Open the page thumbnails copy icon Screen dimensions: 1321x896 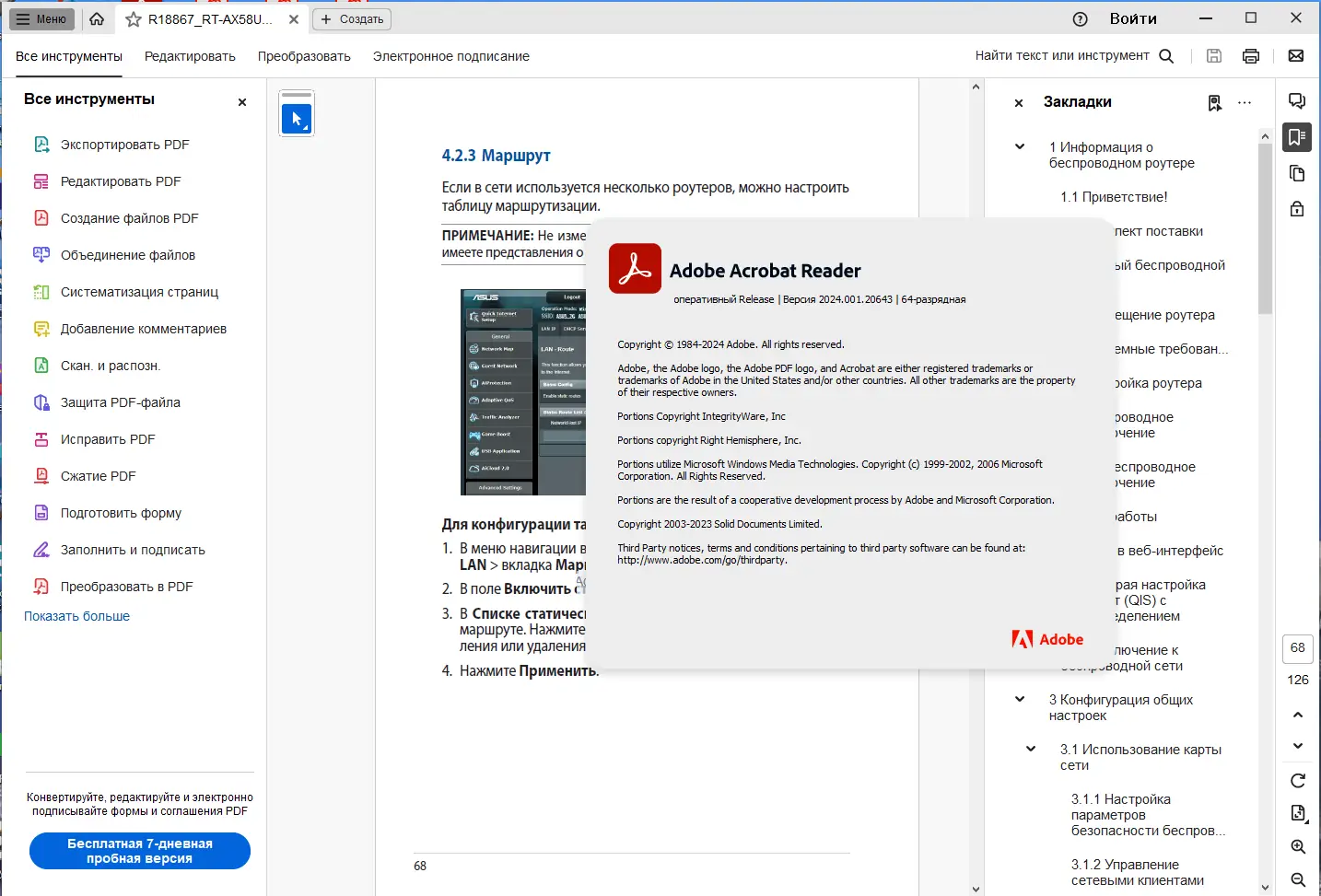coord(1297,173)
